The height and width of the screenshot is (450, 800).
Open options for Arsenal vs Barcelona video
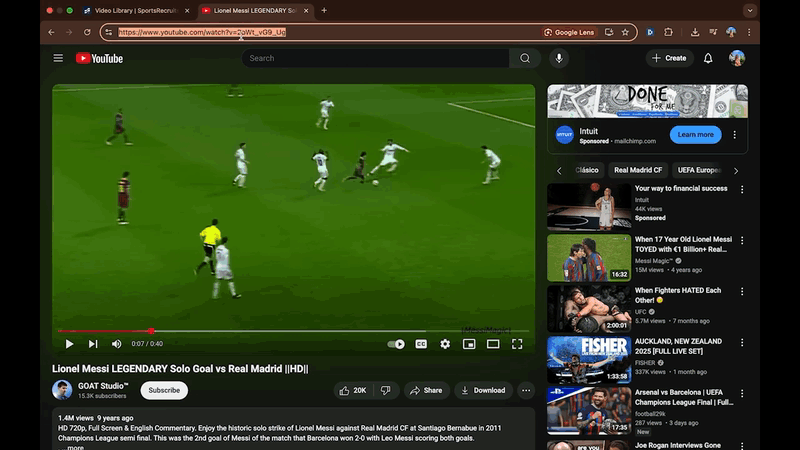tap(742, 393)
